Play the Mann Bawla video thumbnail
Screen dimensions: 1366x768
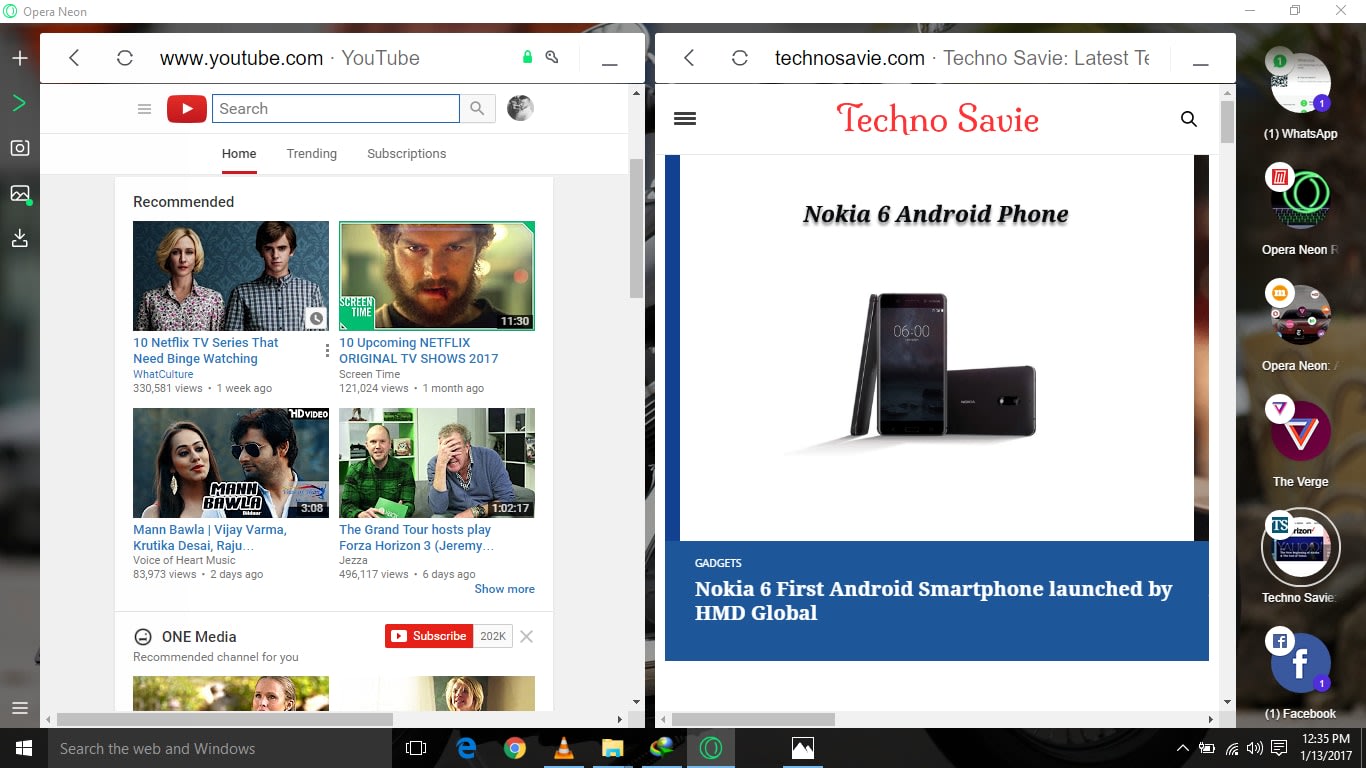[231, 463]
